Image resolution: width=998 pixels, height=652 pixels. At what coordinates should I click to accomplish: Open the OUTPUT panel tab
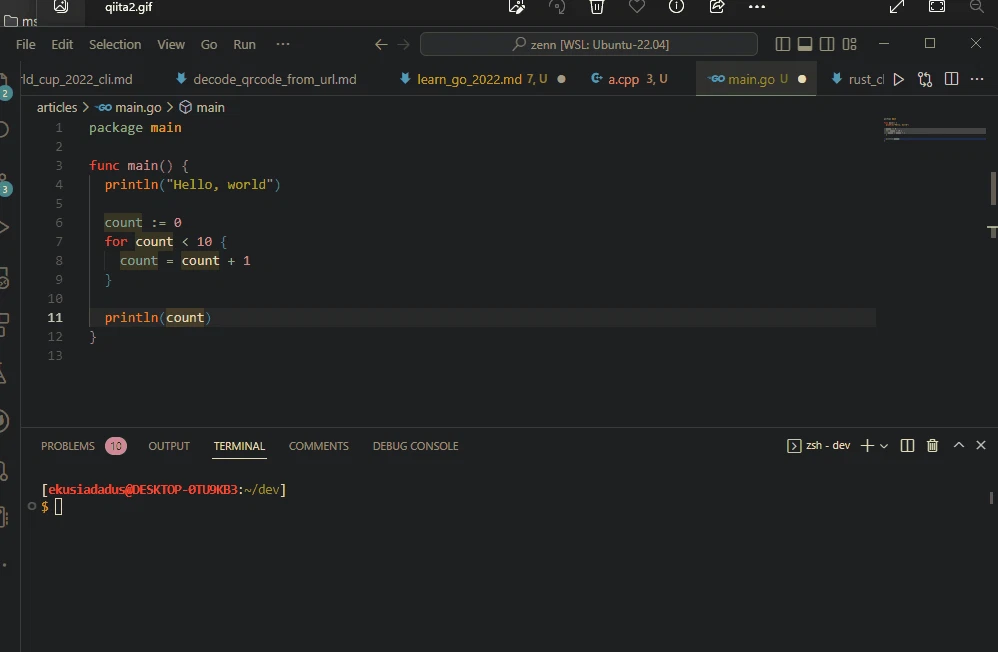[169, 446]
